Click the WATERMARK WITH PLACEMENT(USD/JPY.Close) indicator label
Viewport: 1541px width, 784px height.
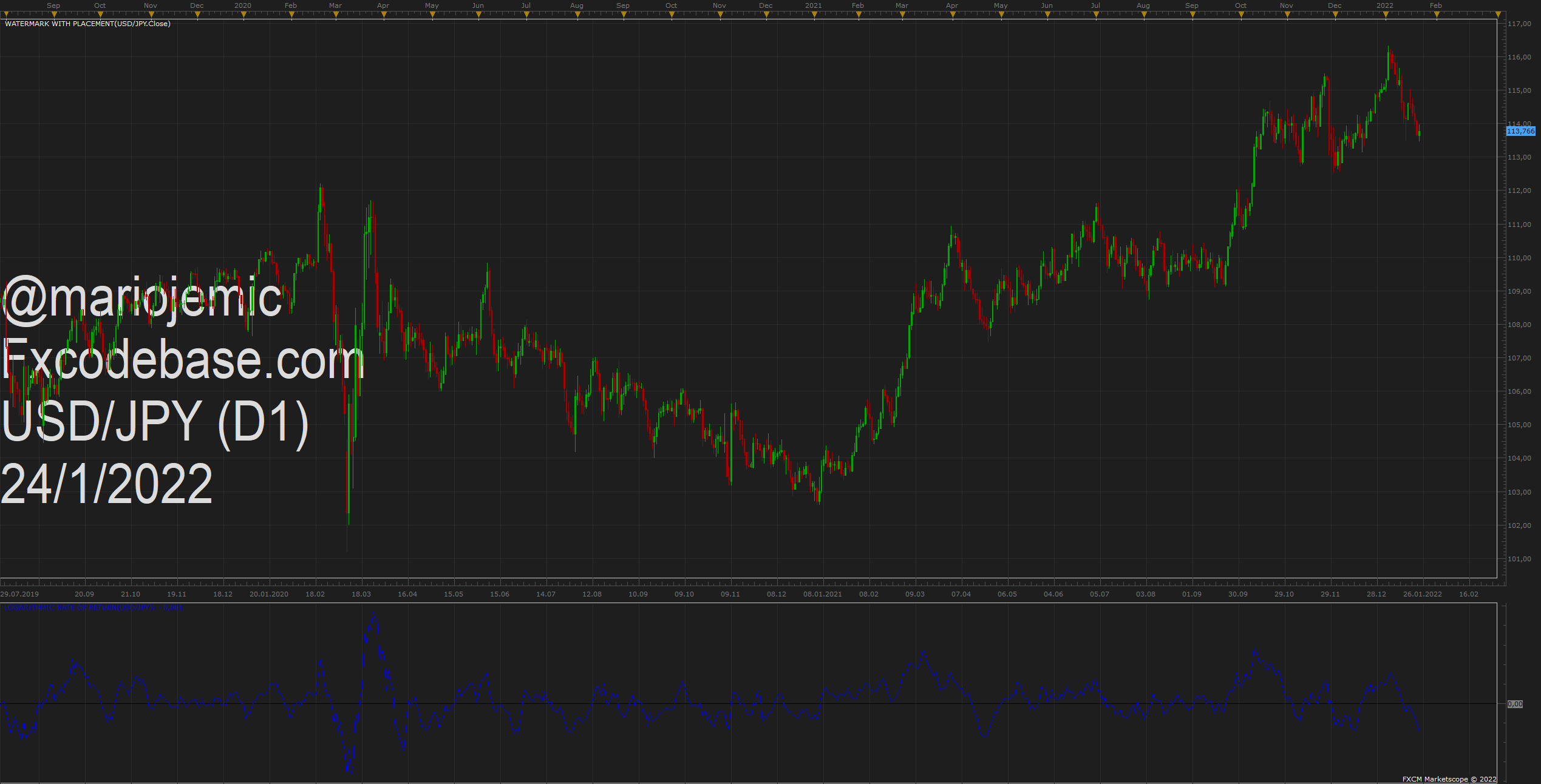click(87, 24)
